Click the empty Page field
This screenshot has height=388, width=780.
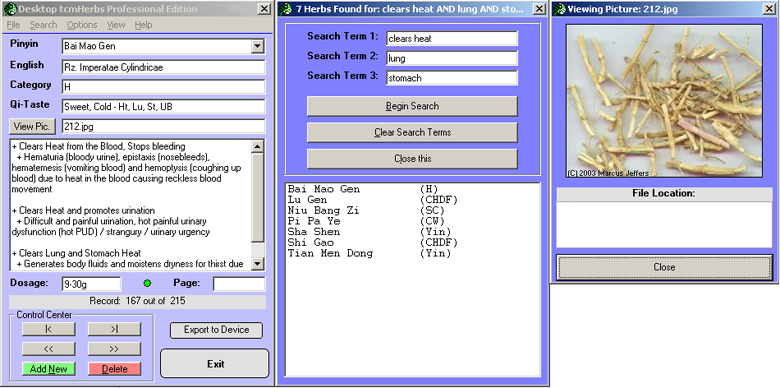click(239, 284)
